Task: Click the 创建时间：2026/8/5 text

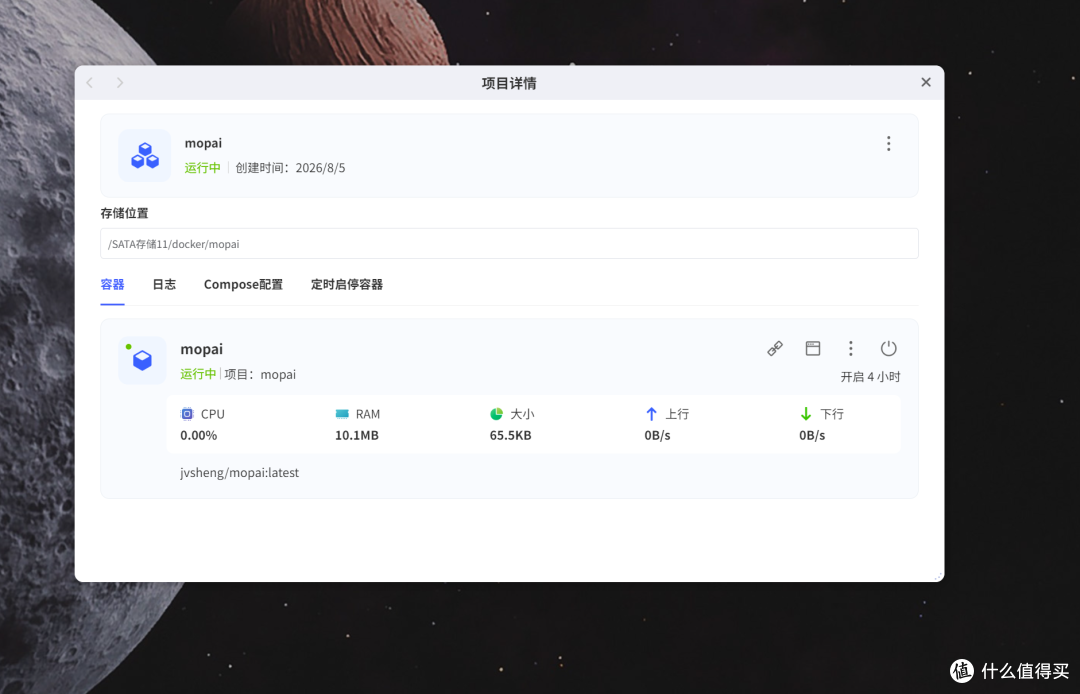Action: click(290, 168)
